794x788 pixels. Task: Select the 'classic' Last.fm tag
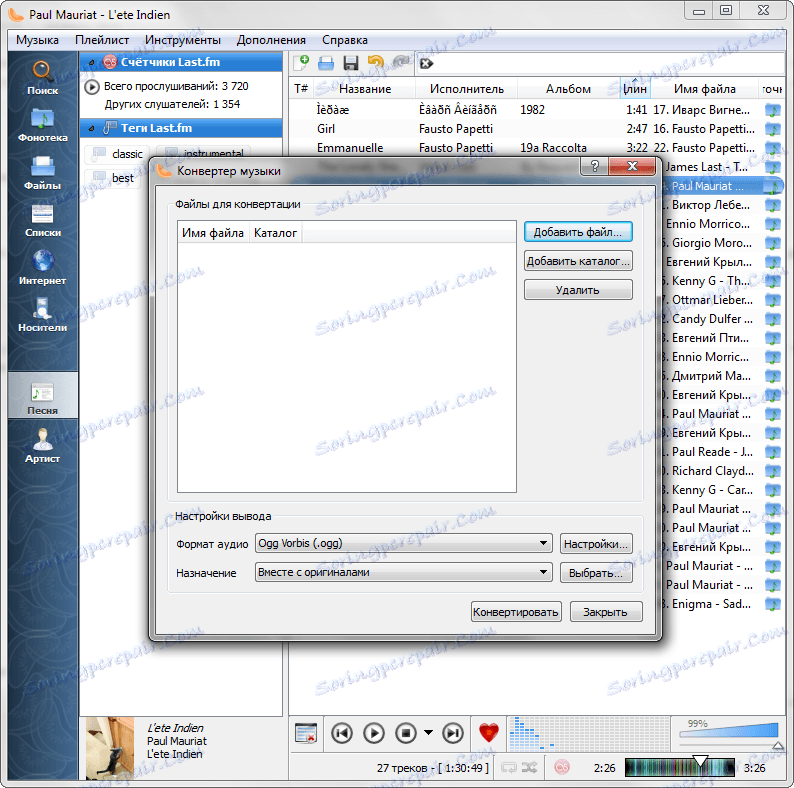pyautogui.click(x=117, y=153)
